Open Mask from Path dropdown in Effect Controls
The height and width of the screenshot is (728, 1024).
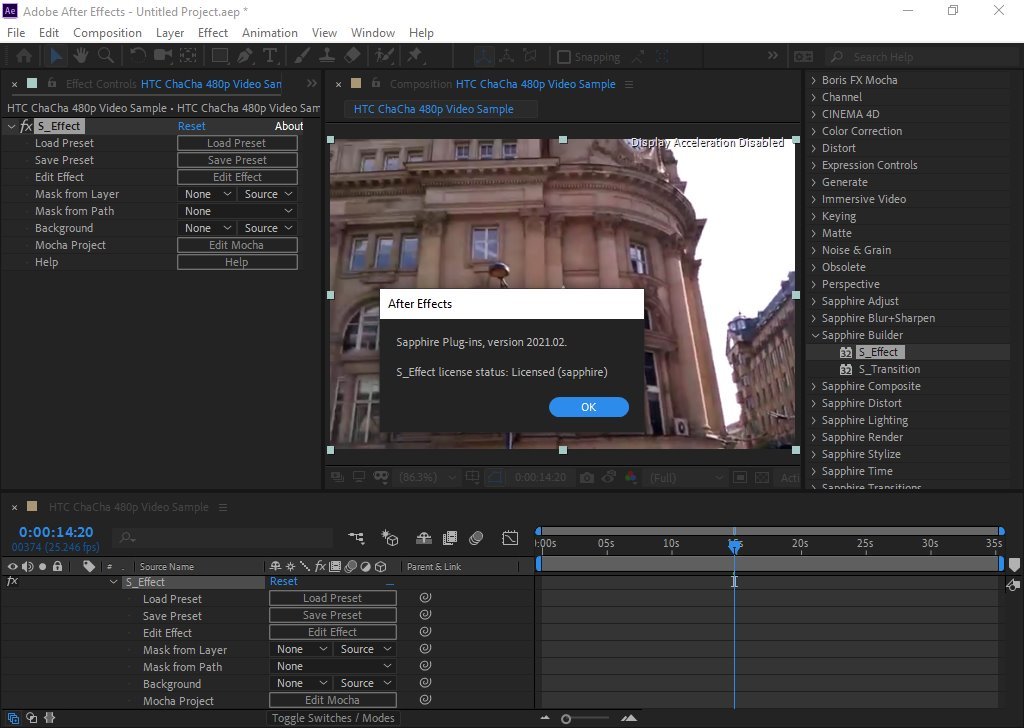coord(237,211)
